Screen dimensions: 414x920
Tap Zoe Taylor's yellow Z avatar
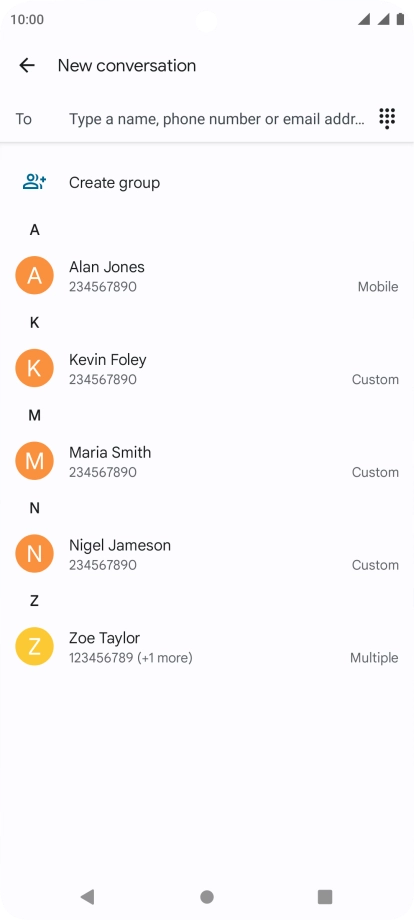click(x=35, y=646)
